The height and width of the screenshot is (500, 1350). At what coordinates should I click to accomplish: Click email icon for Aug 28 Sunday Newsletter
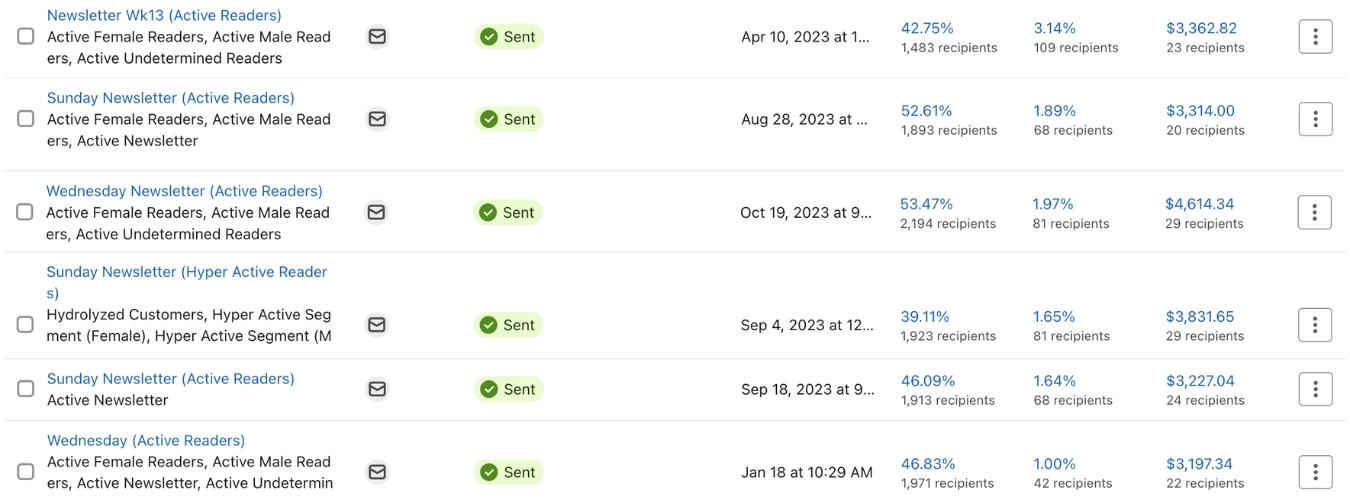coord(377,119)
